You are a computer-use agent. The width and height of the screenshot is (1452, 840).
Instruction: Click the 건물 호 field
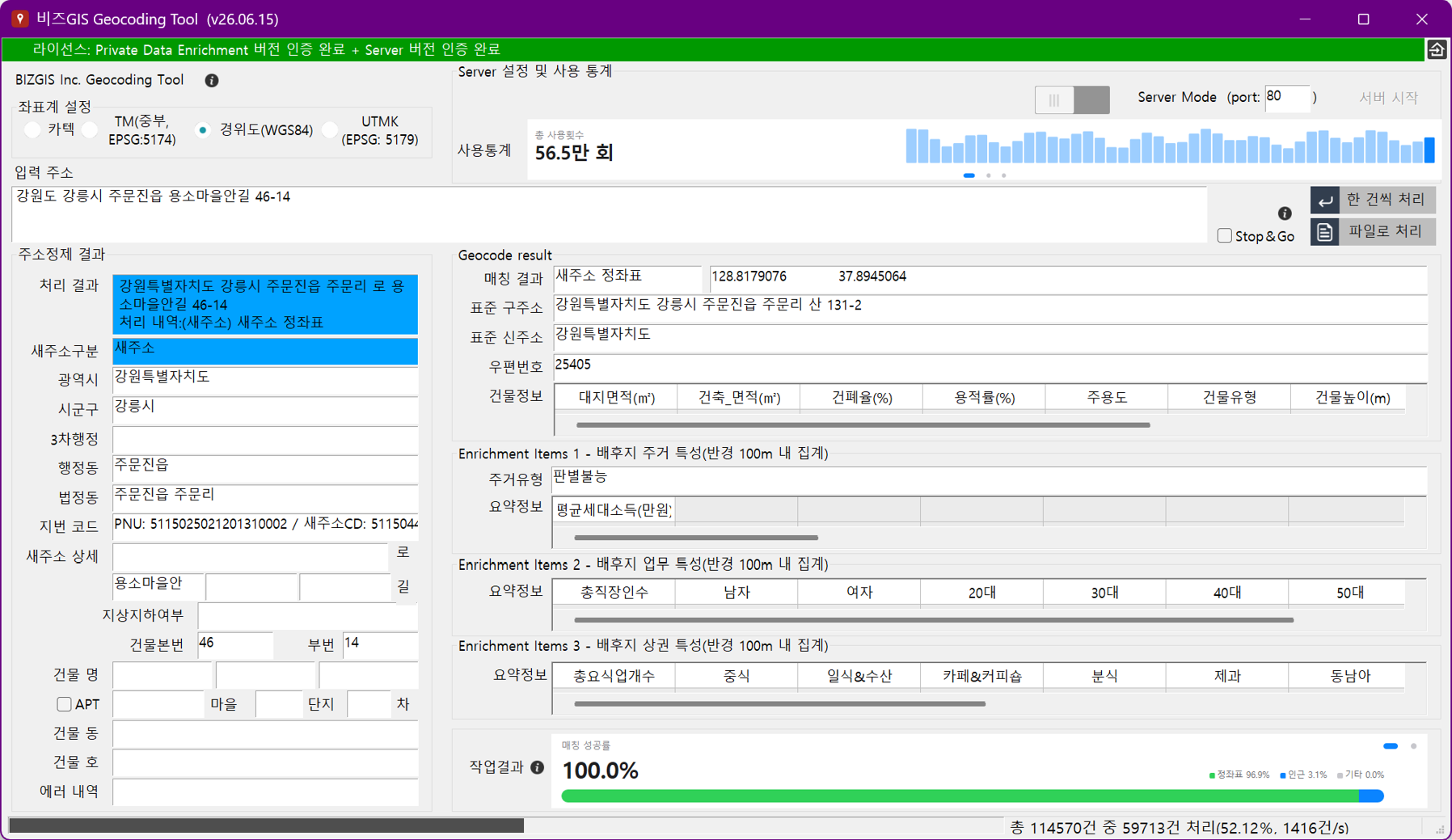(265, 762)
